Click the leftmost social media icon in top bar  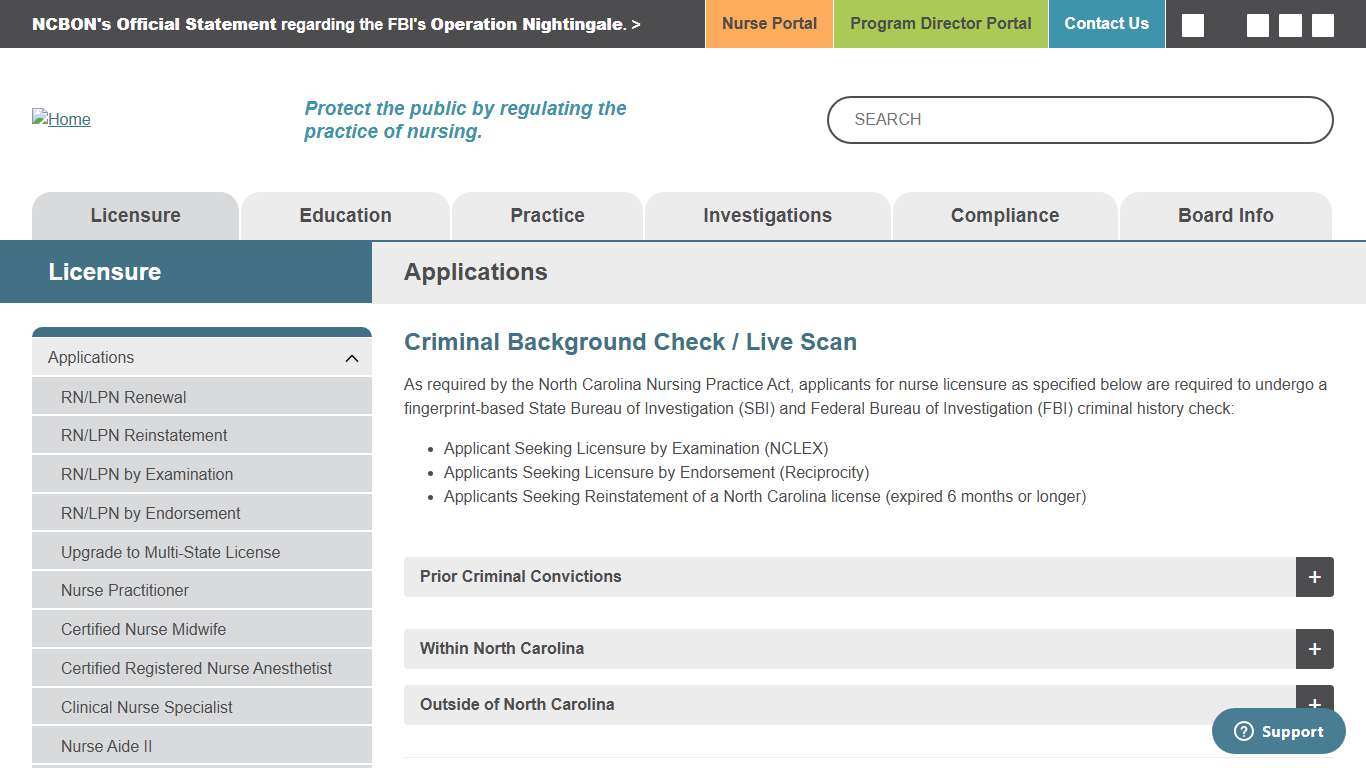tap(1192, 24)
